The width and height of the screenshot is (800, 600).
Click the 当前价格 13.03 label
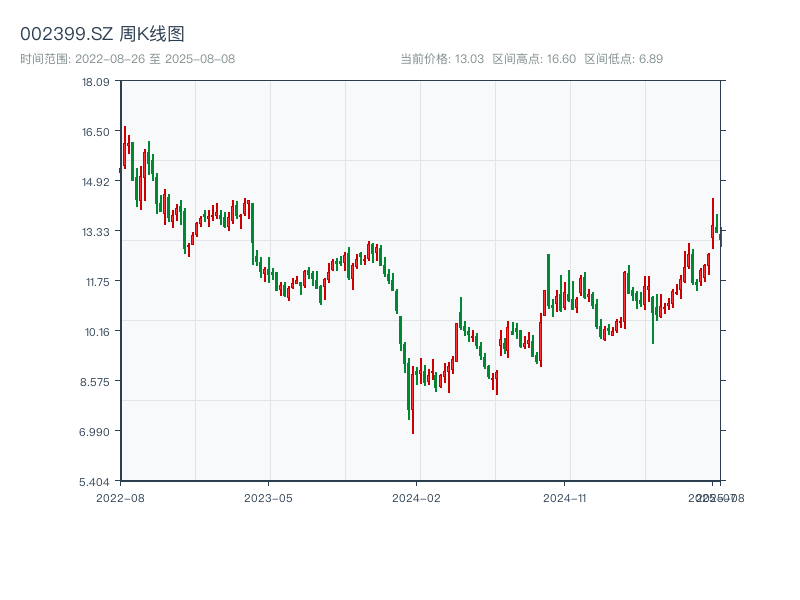[442, 59]
